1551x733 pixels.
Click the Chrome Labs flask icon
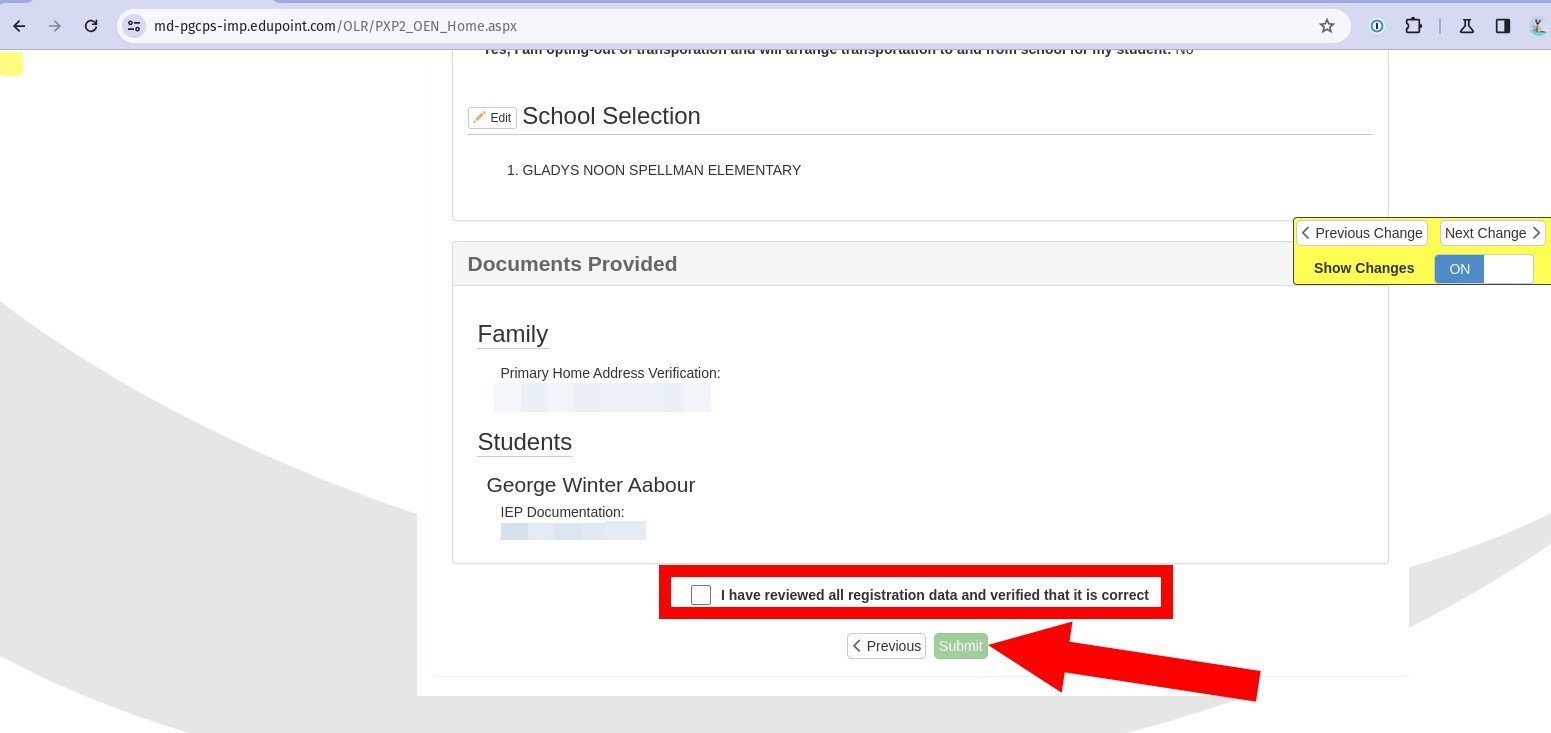tap(1467, 26)
